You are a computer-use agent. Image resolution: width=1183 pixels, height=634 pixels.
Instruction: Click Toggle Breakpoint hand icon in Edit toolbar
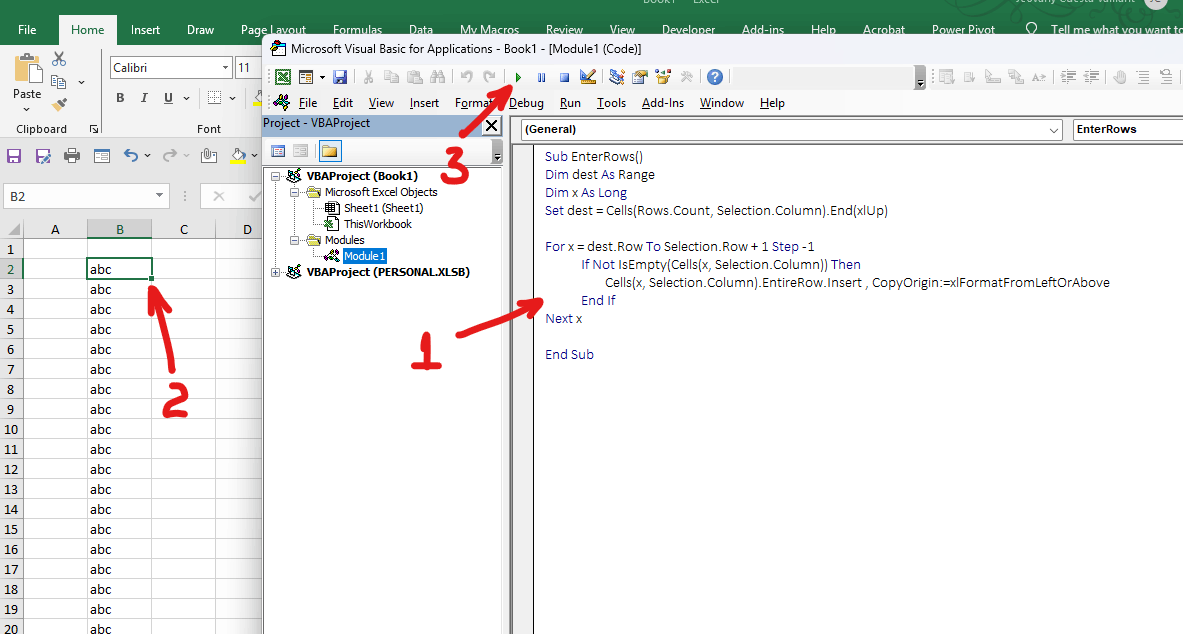click(x=1120, y=76)
